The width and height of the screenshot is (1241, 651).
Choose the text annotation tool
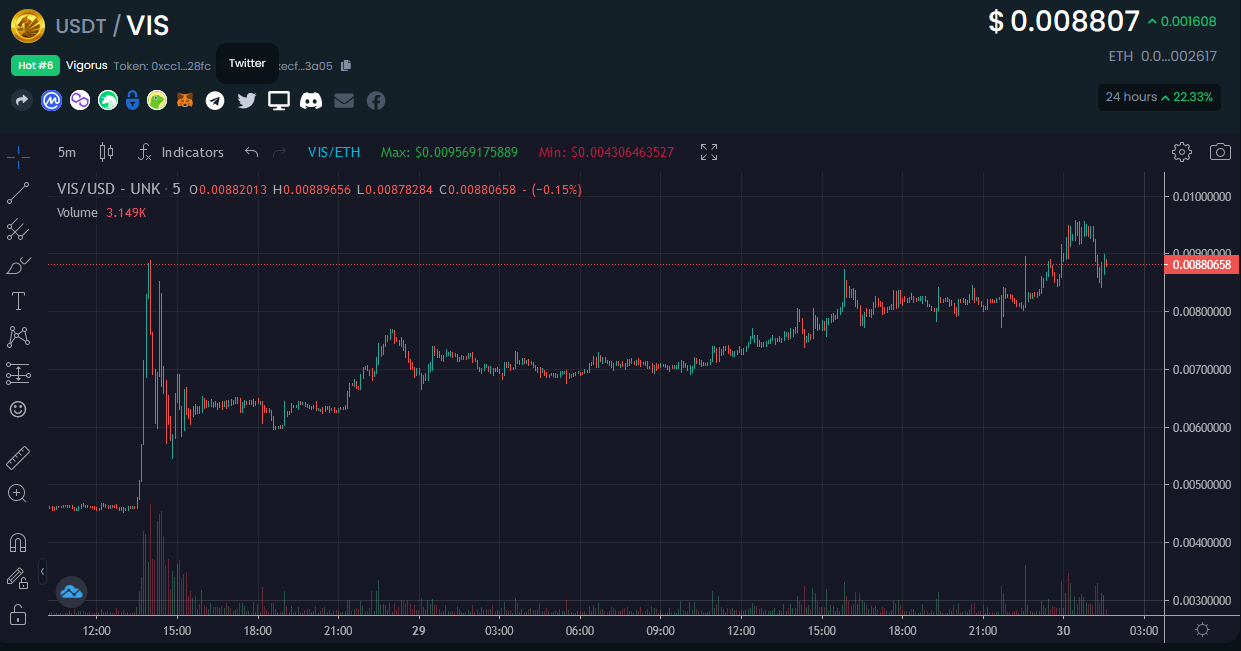pyautogui.click(x=18, y=301)
